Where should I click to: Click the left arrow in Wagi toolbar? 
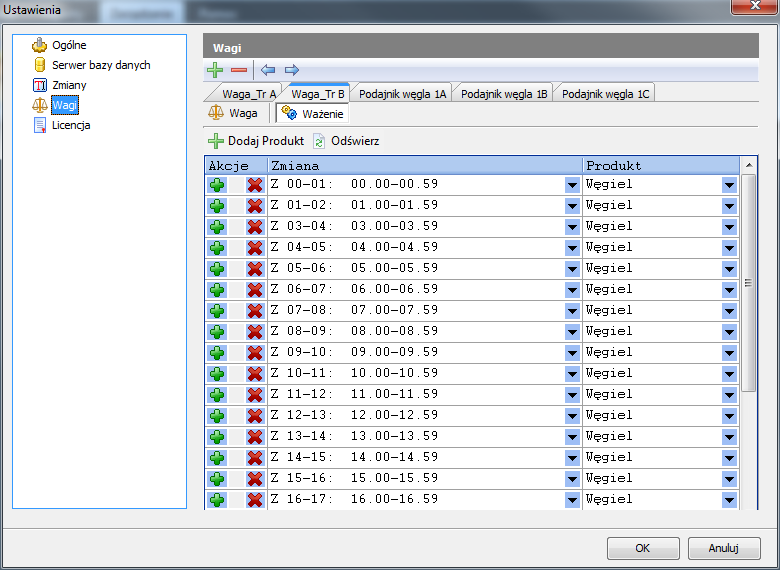pyautogui.click(x=268, y=70)
